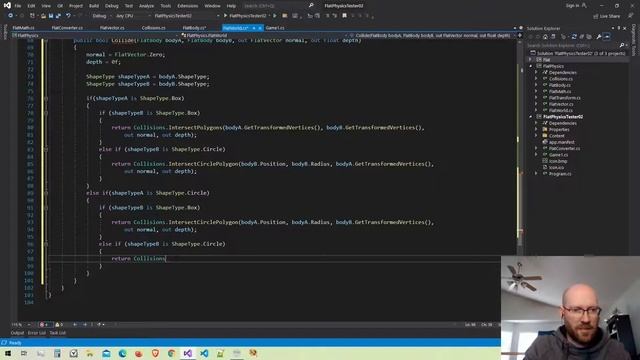Click the Solution Explorer properties wrench icon
The image size is (640, 360).
[599, 37]
